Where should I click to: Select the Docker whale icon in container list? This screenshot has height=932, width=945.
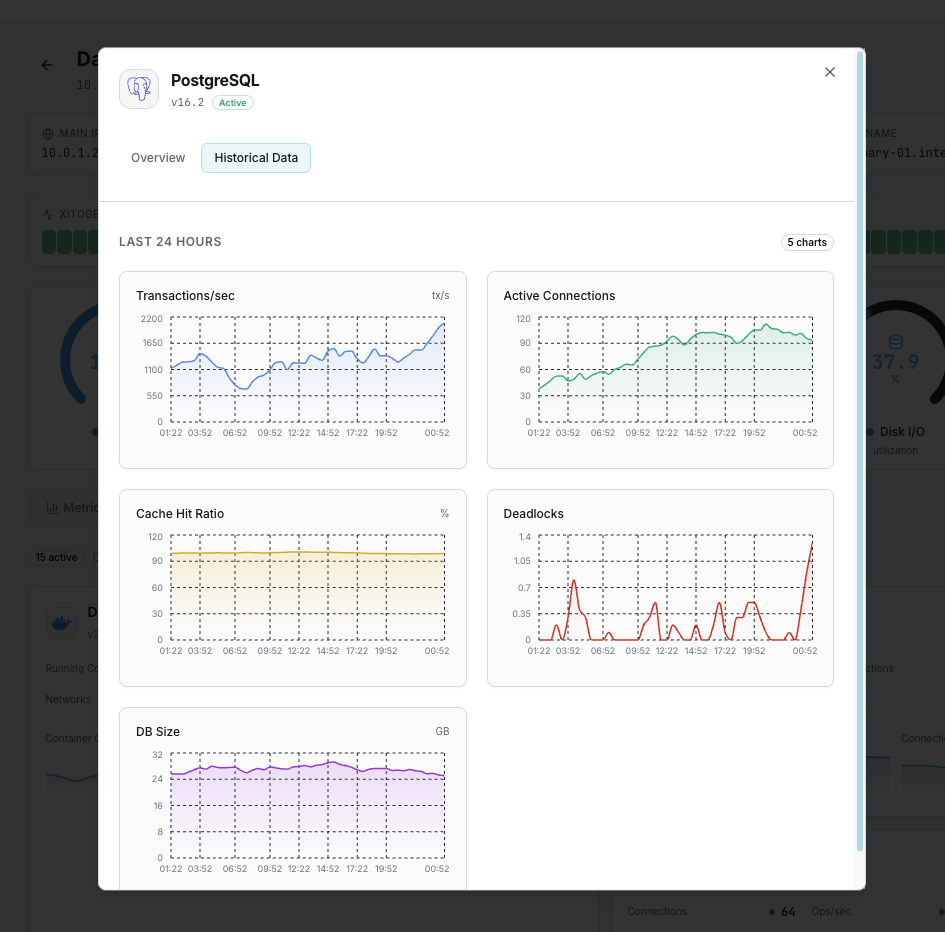coord(61,622)
